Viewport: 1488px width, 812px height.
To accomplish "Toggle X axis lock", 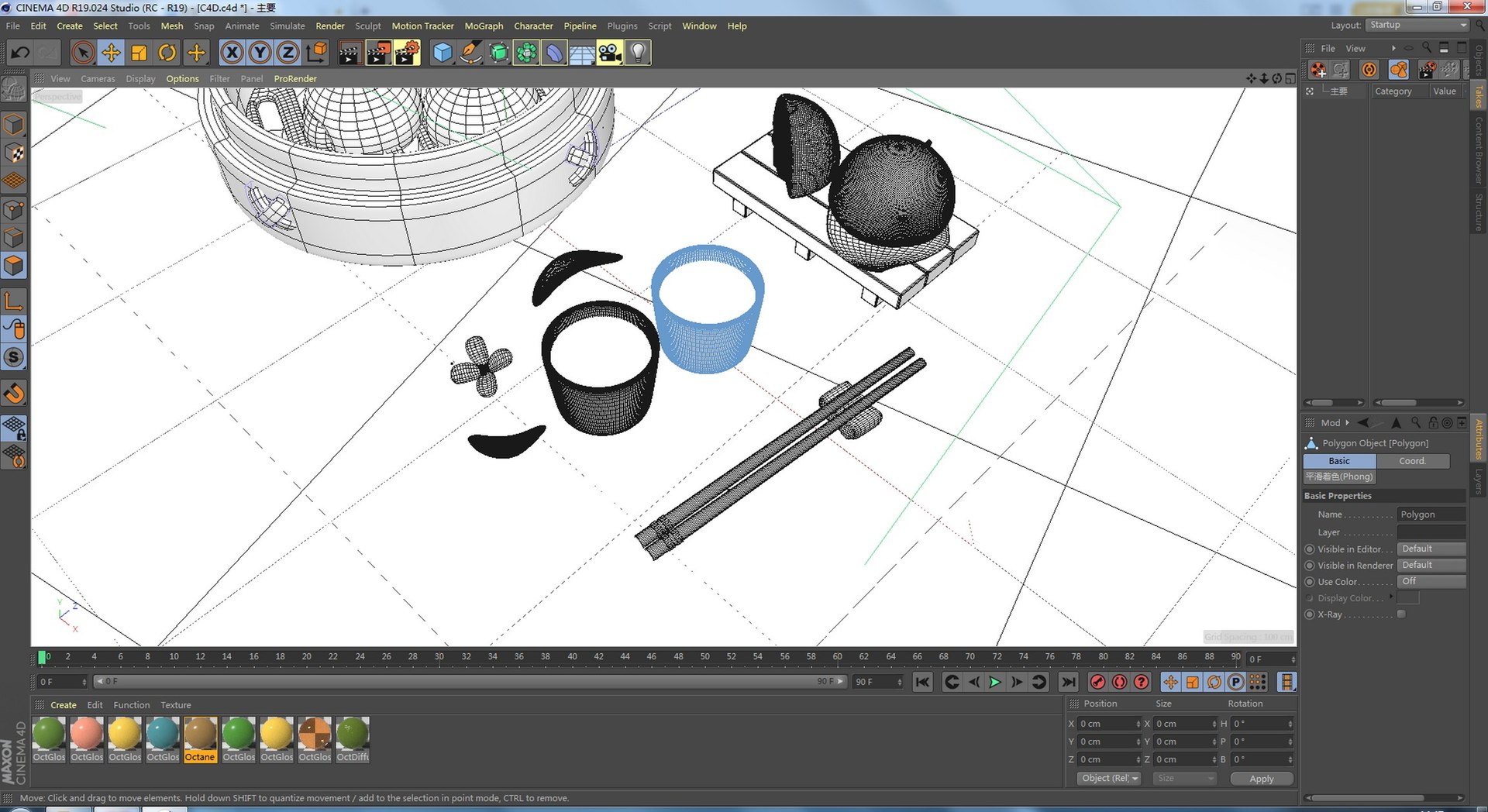I will coord(232,53).
